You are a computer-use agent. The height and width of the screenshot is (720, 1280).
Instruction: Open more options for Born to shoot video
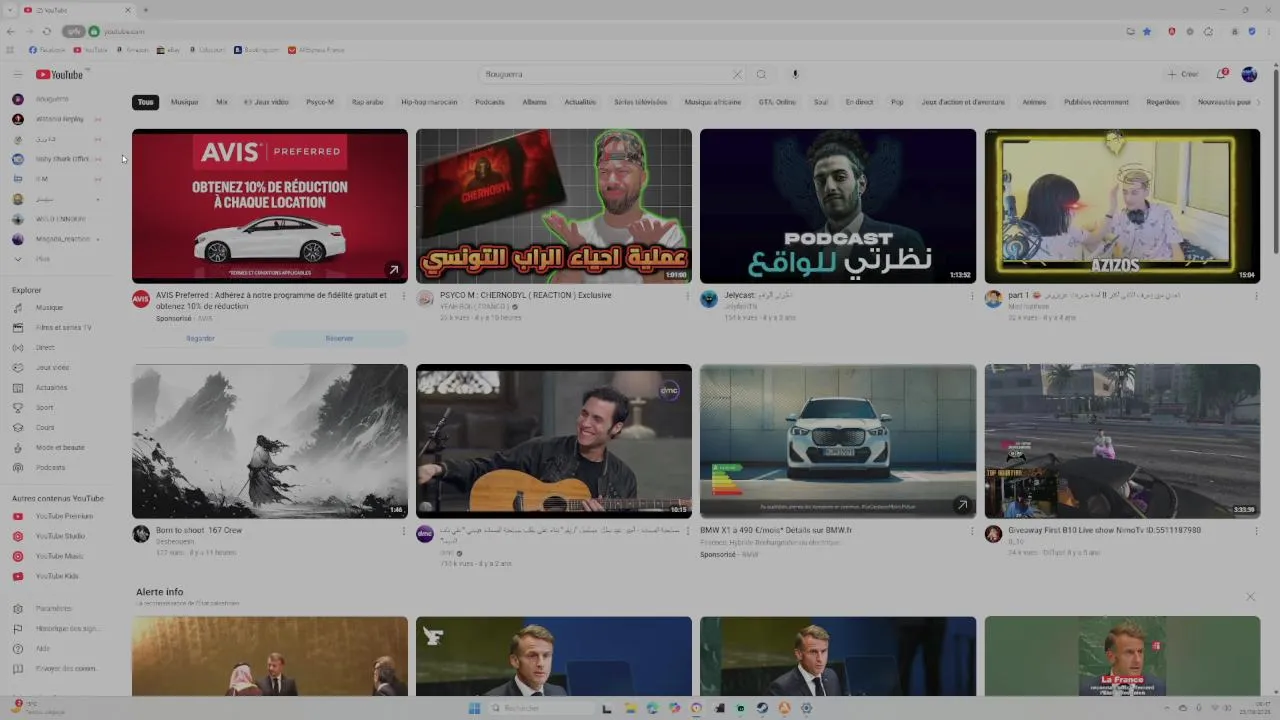(403, 531)
